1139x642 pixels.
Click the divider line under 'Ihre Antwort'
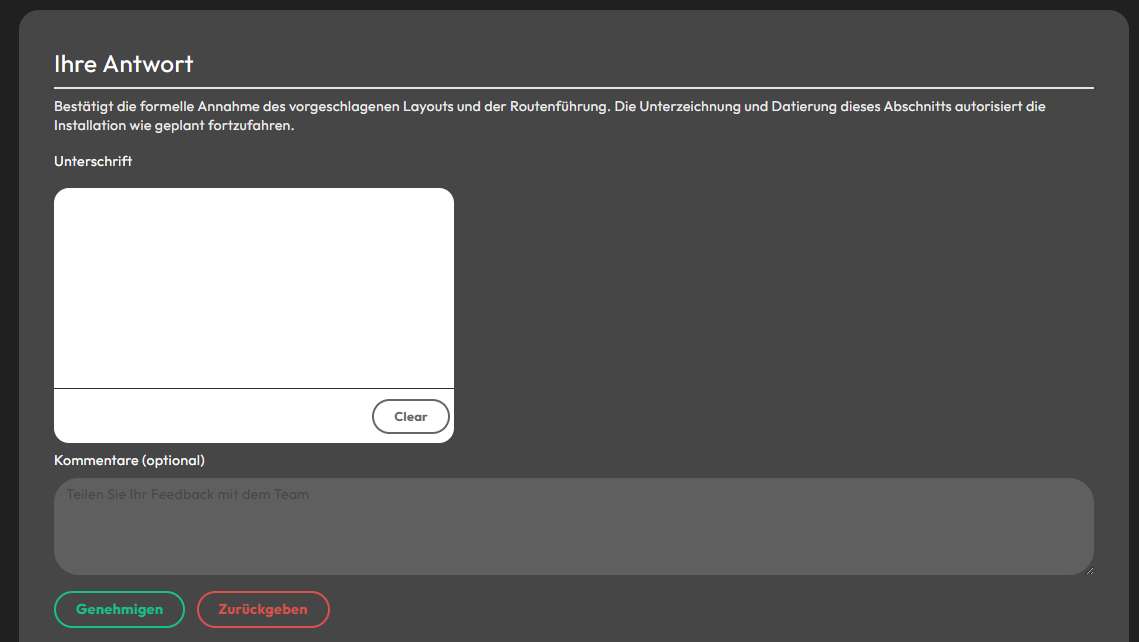coord(573,88)
